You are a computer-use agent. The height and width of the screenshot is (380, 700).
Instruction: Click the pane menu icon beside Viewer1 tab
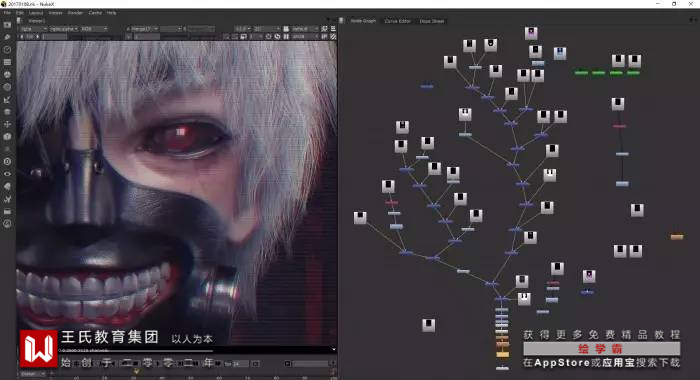tap(19, 21)
